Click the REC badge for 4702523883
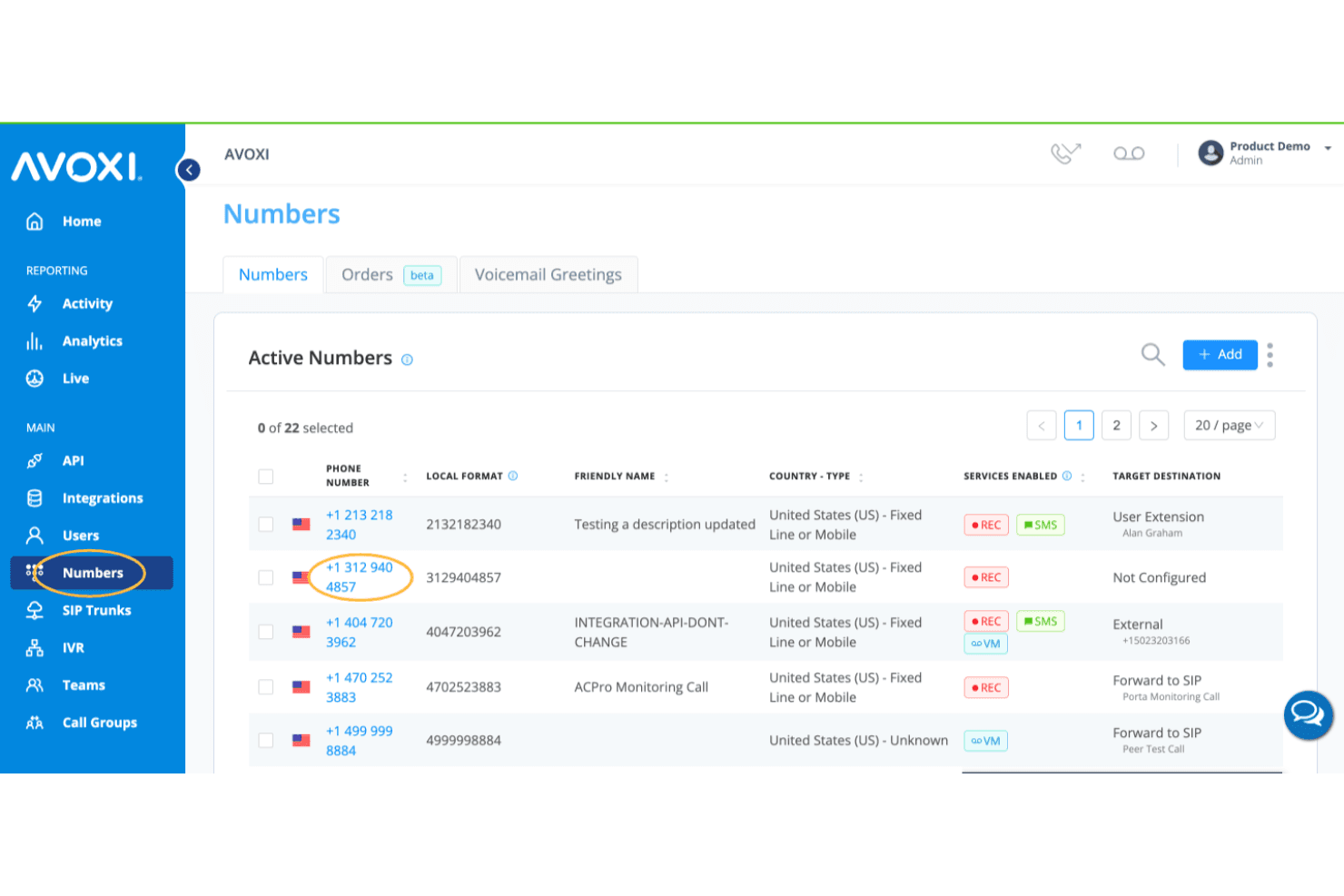1344x896 pixels. pos(986,688)
